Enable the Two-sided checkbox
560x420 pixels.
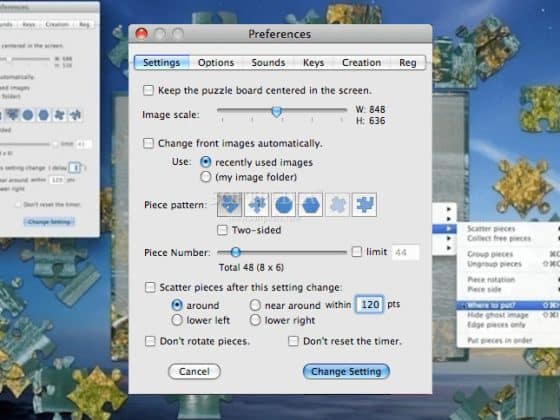[x=222, y=230]
